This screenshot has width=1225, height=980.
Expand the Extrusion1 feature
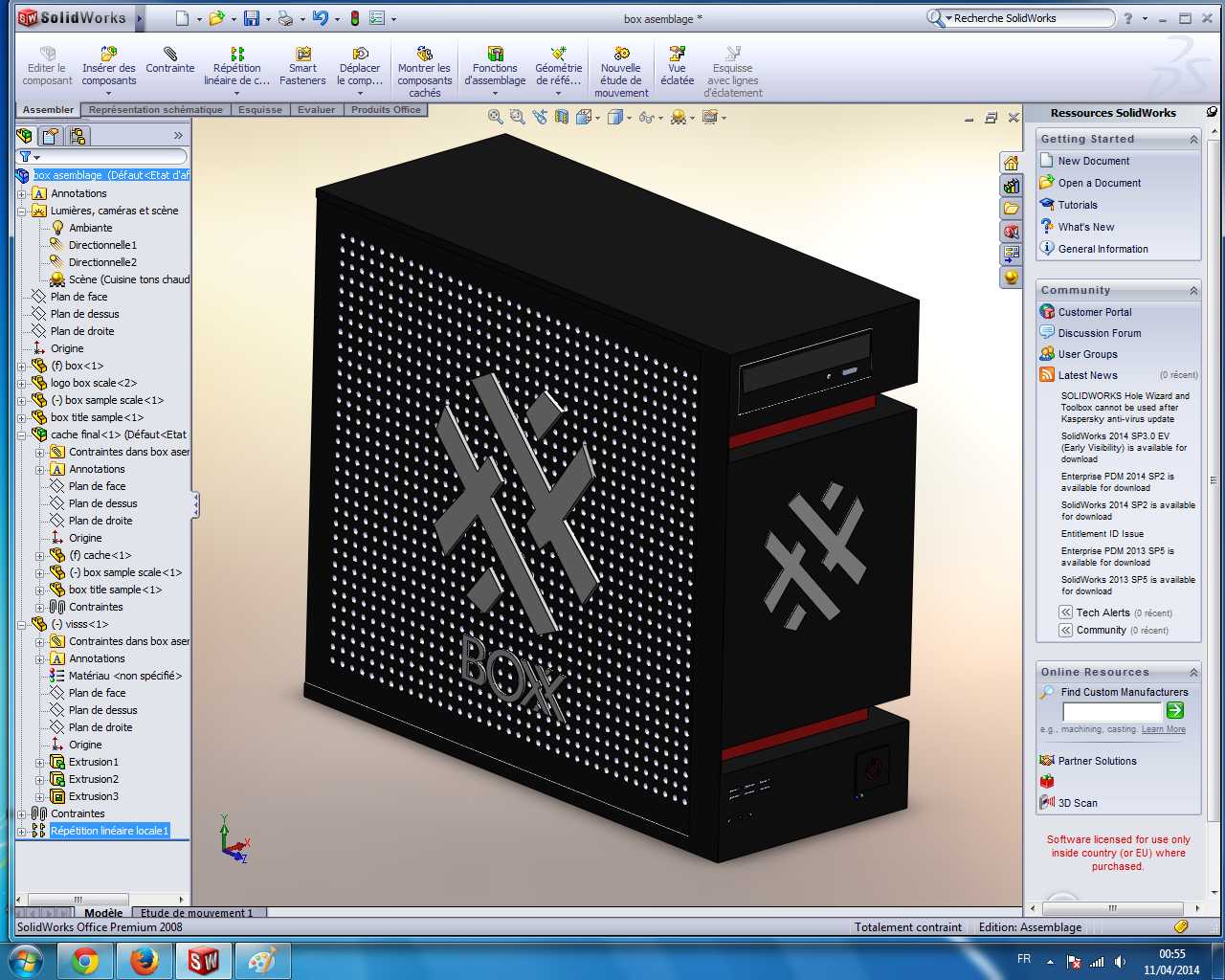(40, 762)
